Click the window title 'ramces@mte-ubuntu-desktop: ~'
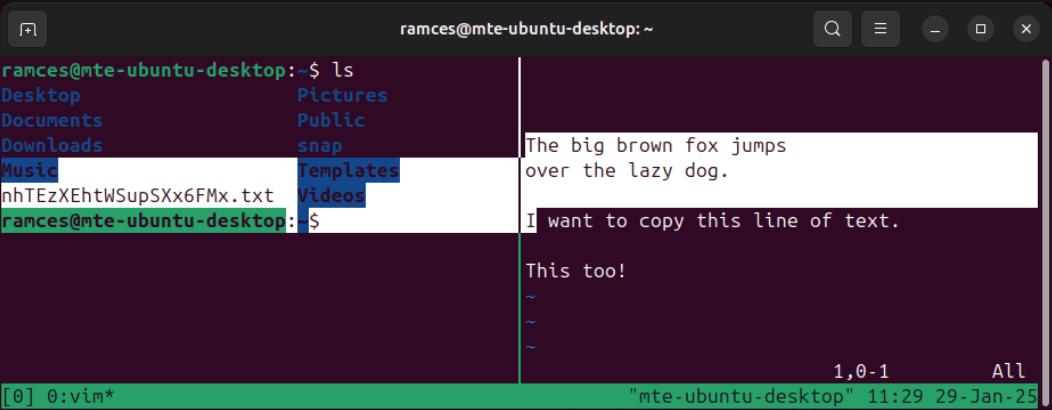Screen dimensions: 1052x410 pos(526,29)
